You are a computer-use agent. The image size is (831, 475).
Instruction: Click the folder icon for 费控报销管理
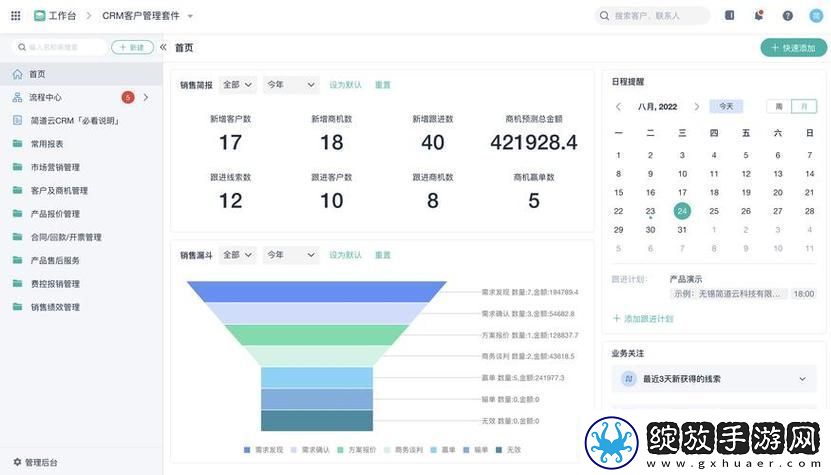(x=17, y=284)
